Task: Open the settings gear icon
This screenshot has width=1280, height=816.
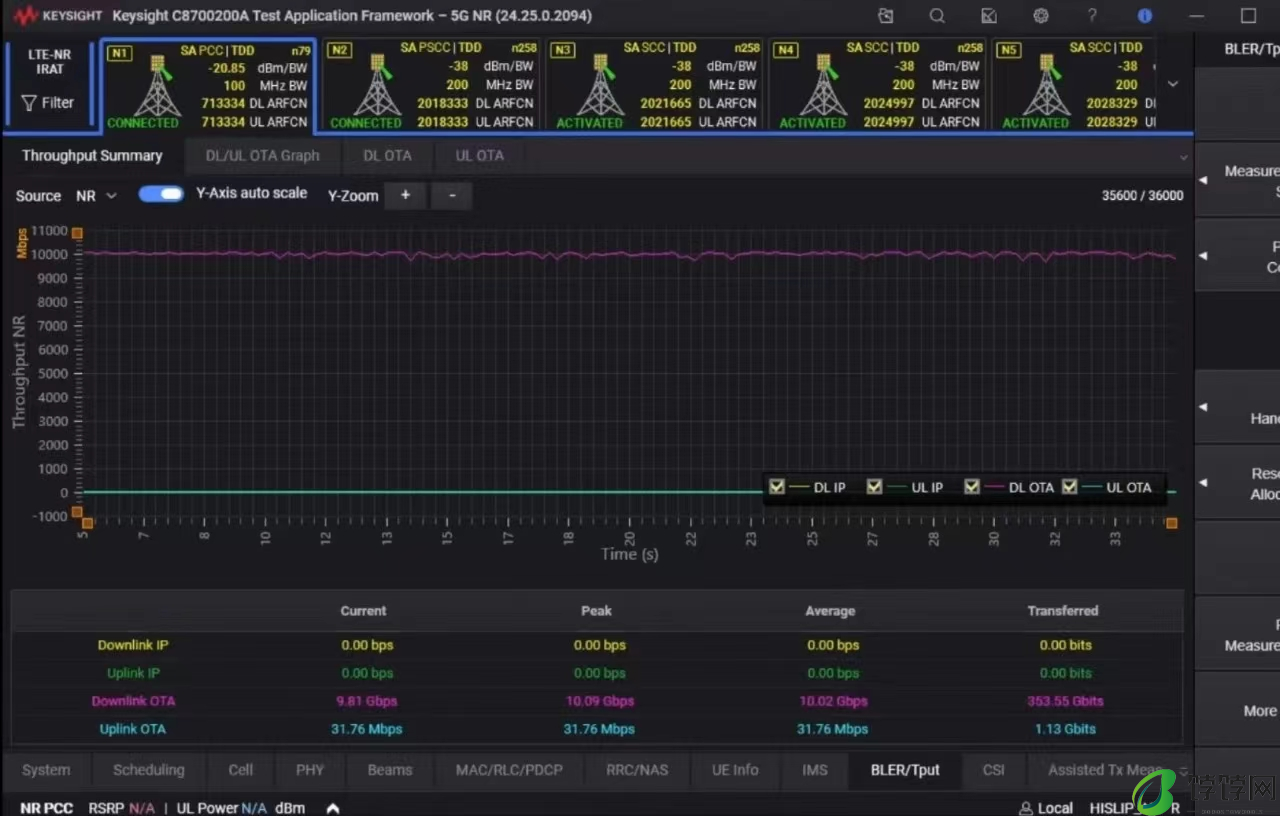Action: (x=1041, y=16)
